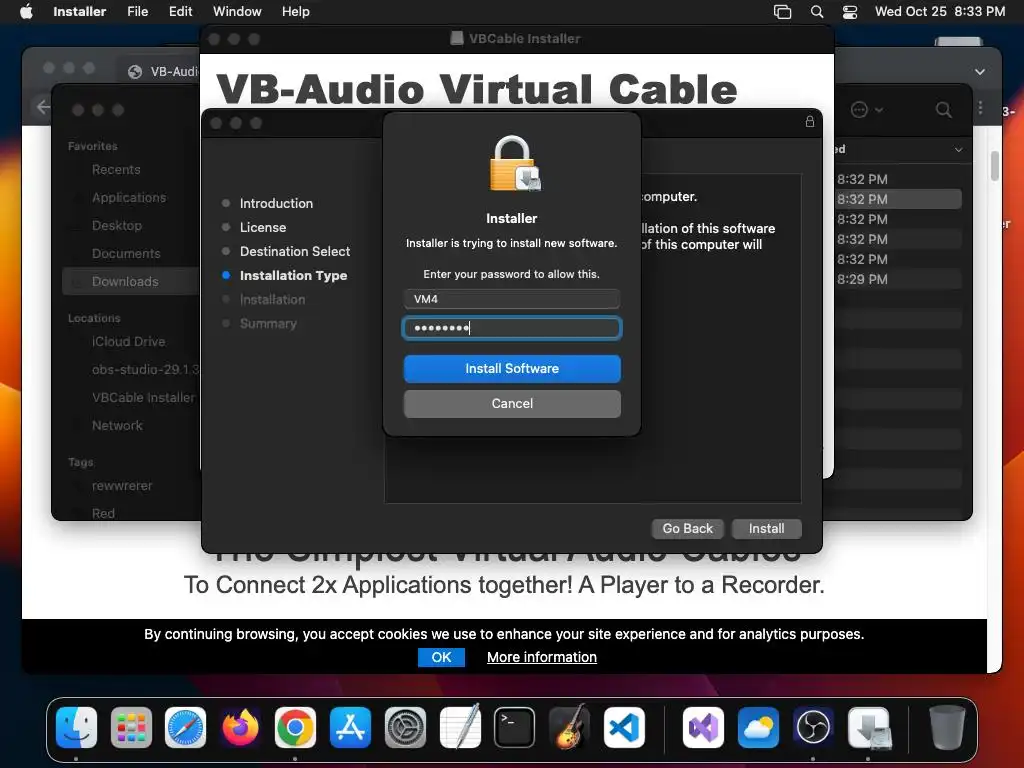This screenshot has width=1024, height=768.
Task: Open Control Center in the menu bar
Action: [850, 11]
